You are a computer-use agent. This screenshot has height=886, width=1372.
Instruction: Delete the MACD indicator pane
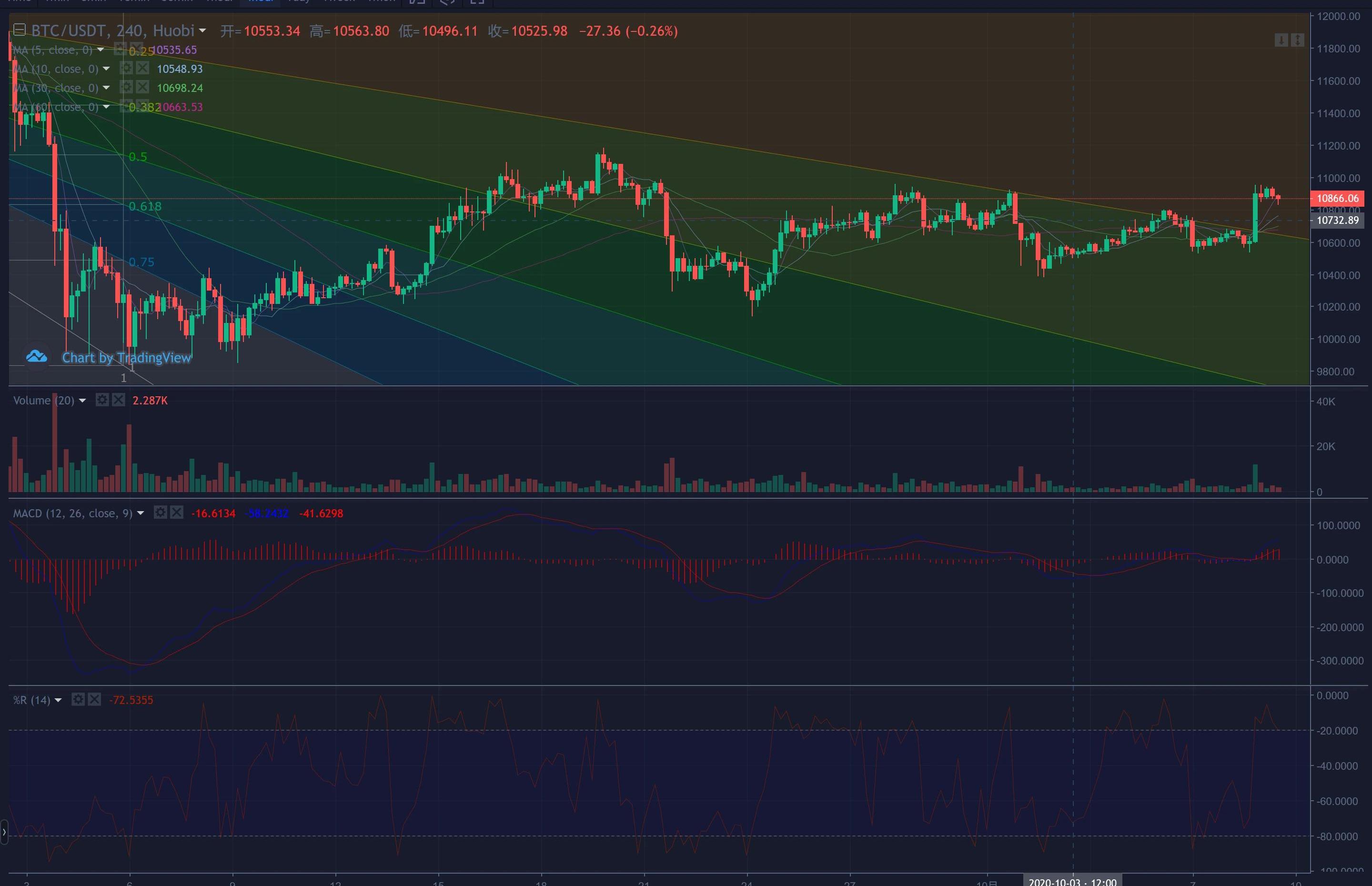[x=177, y=512]
